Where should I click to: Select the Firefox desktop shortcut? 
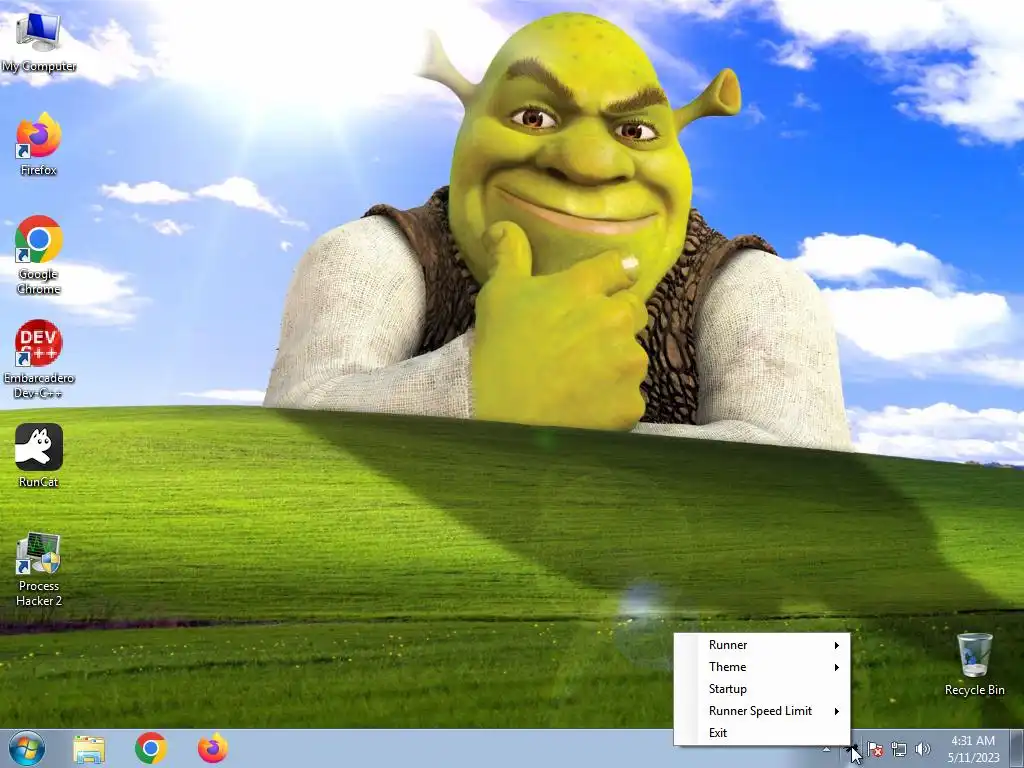pyautogui.click(x=39, y=144)
